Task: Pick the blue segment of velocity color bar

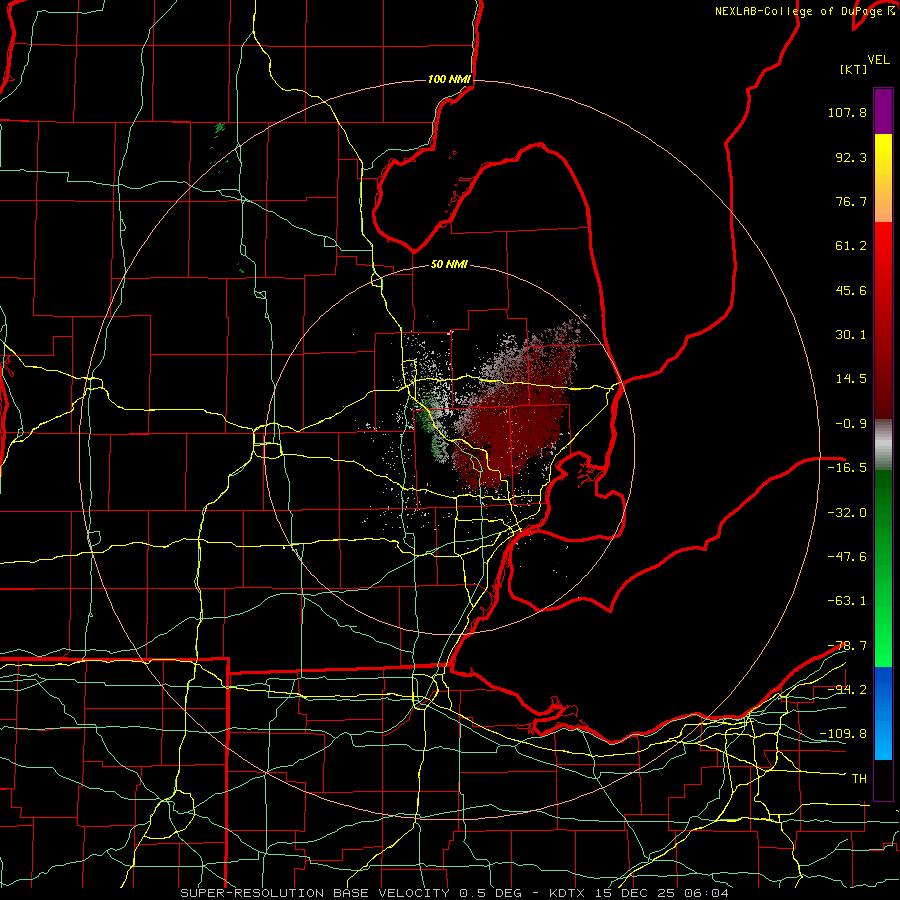Action: 883,713
